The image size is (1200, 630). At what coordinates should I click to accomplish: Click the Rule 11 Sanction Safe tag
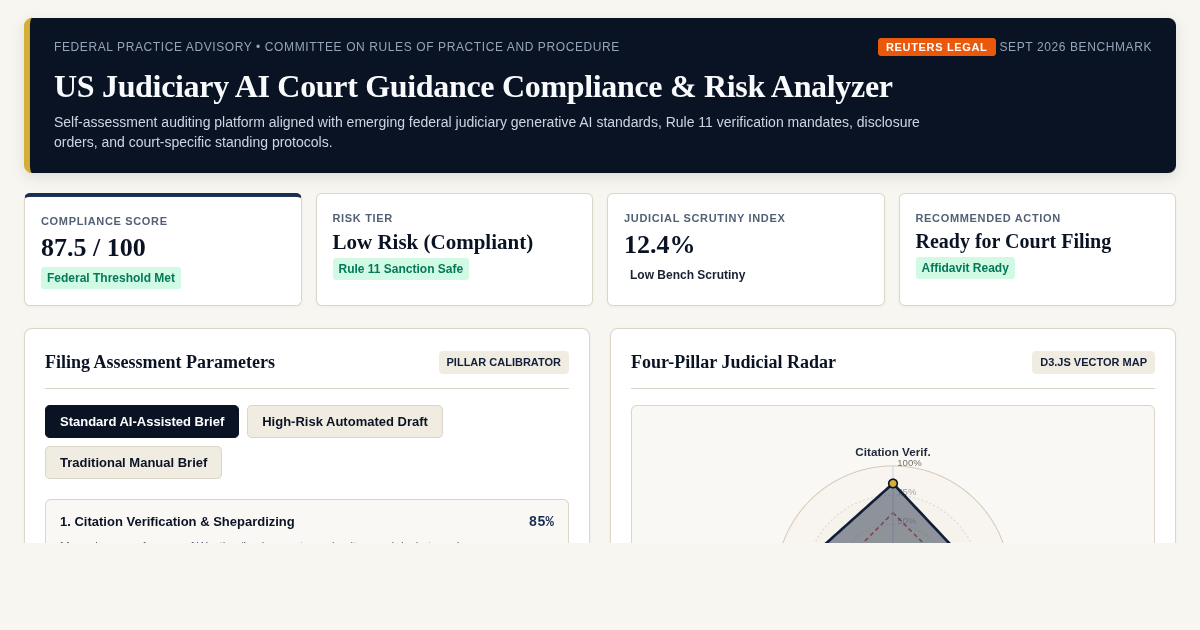[401, 269]
